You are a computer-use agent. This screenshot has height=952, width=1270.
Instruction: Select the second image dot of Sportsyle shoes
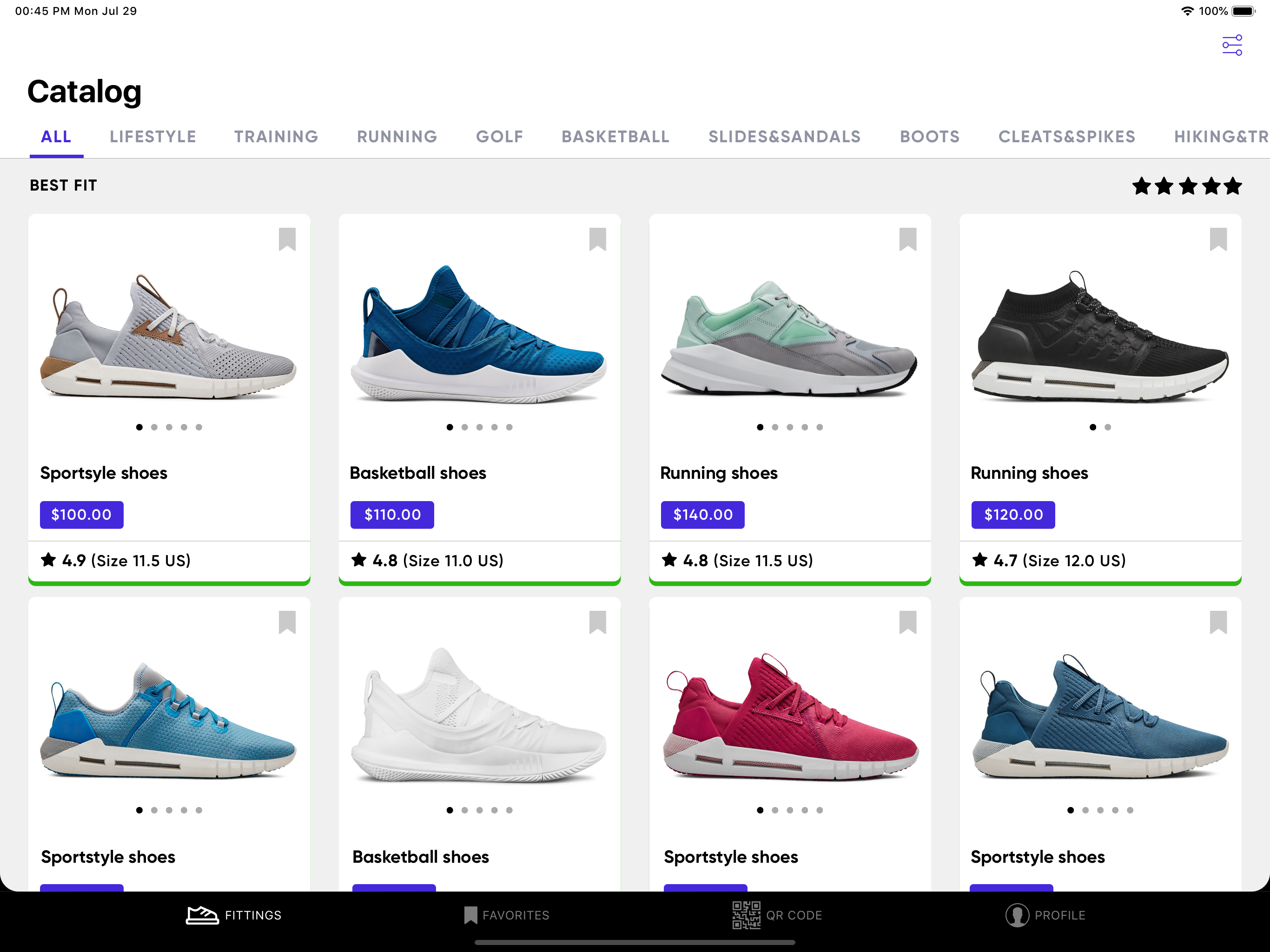tap(154, 427)
